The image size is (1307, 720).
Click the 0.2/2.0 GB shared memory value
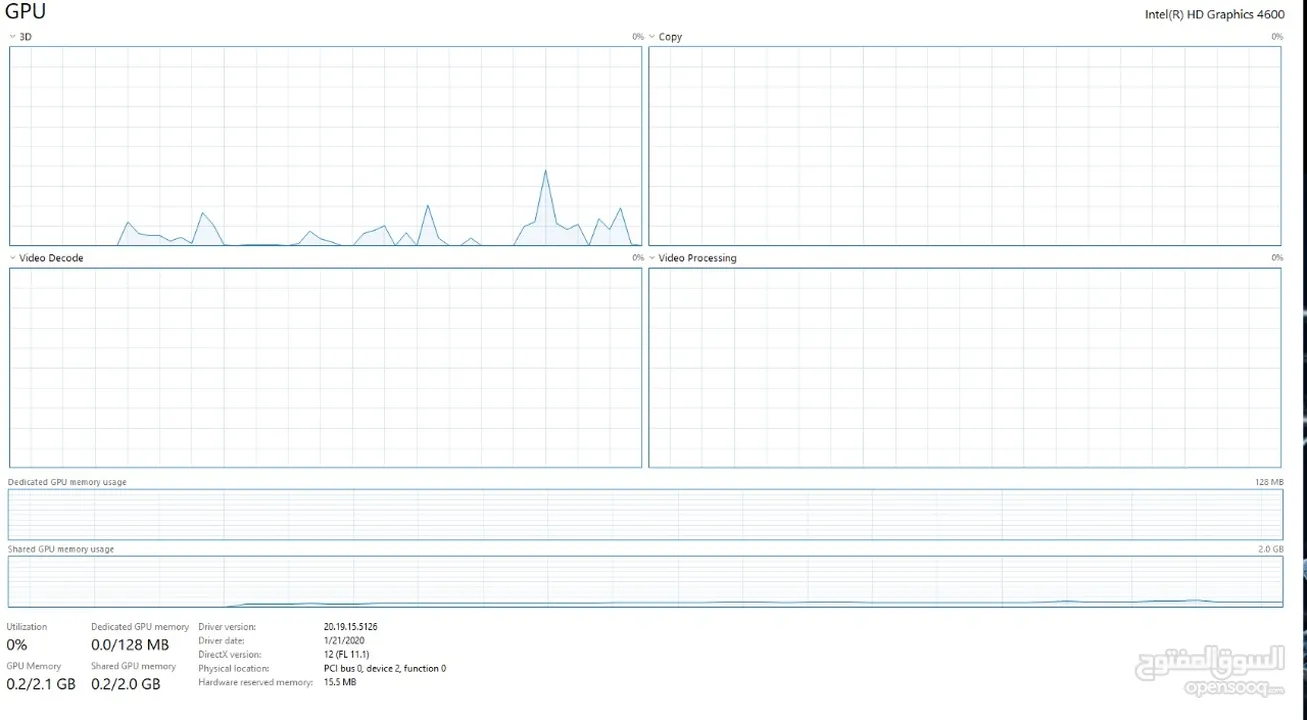[126, 684]
